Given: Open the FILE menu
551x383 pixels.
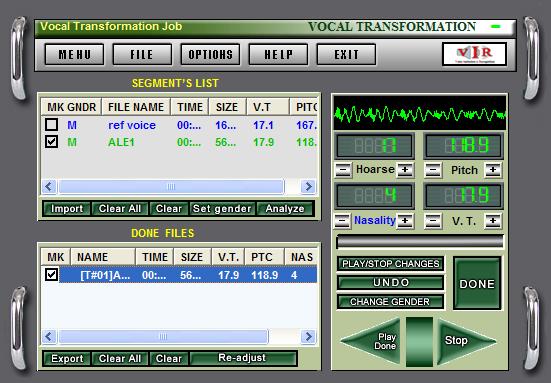Looking at the screenshot, I should [x=142, y=54].
